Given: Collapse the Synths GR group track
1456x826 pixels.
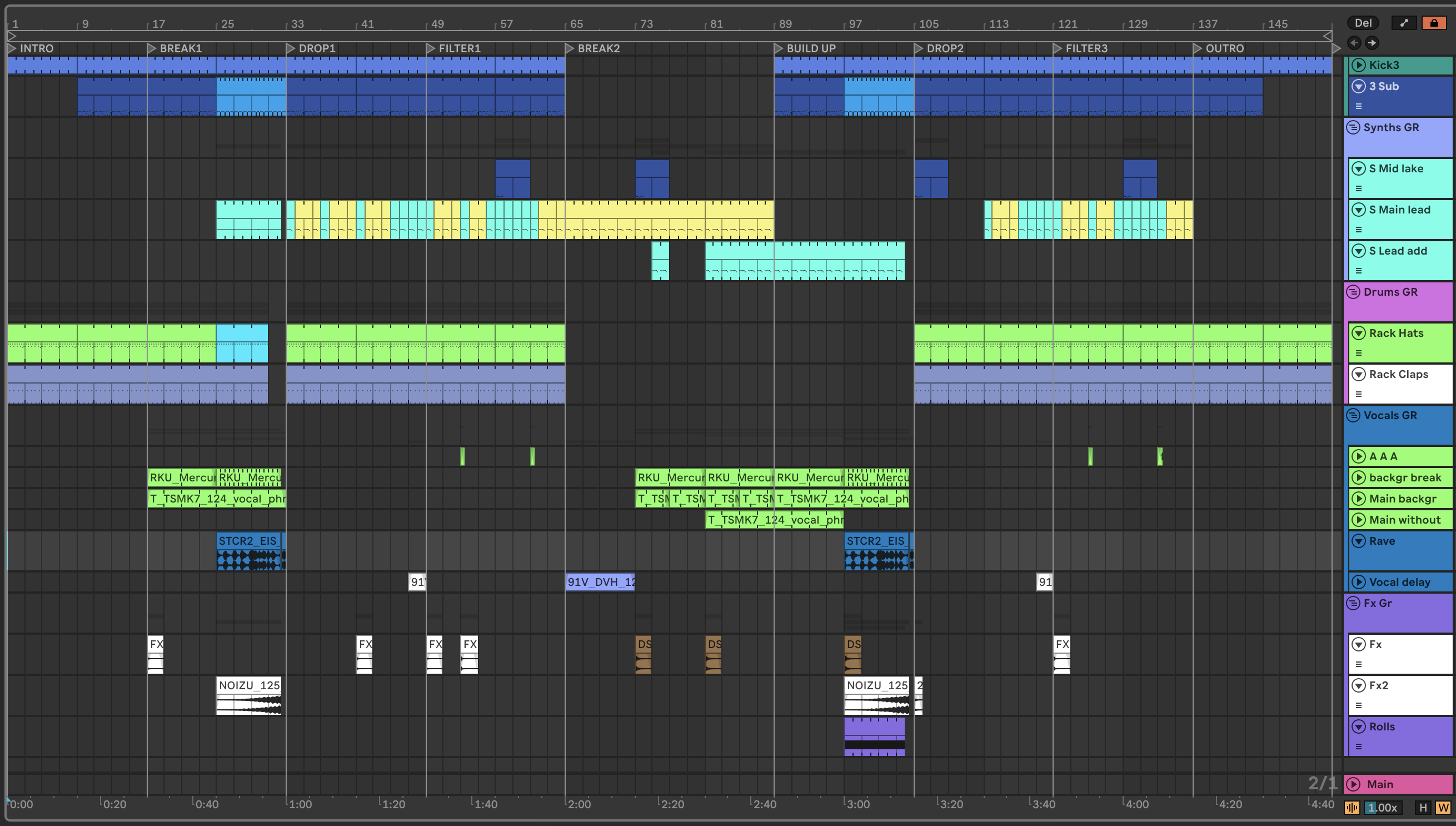Looking at the screenshot, I should pyautogui.click(x=1353, y=127).
